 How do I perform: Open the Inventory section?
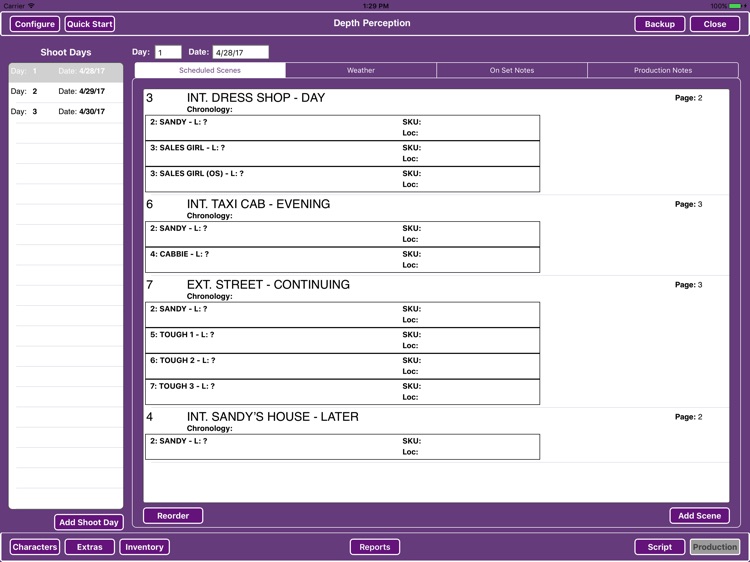[144, 547]
